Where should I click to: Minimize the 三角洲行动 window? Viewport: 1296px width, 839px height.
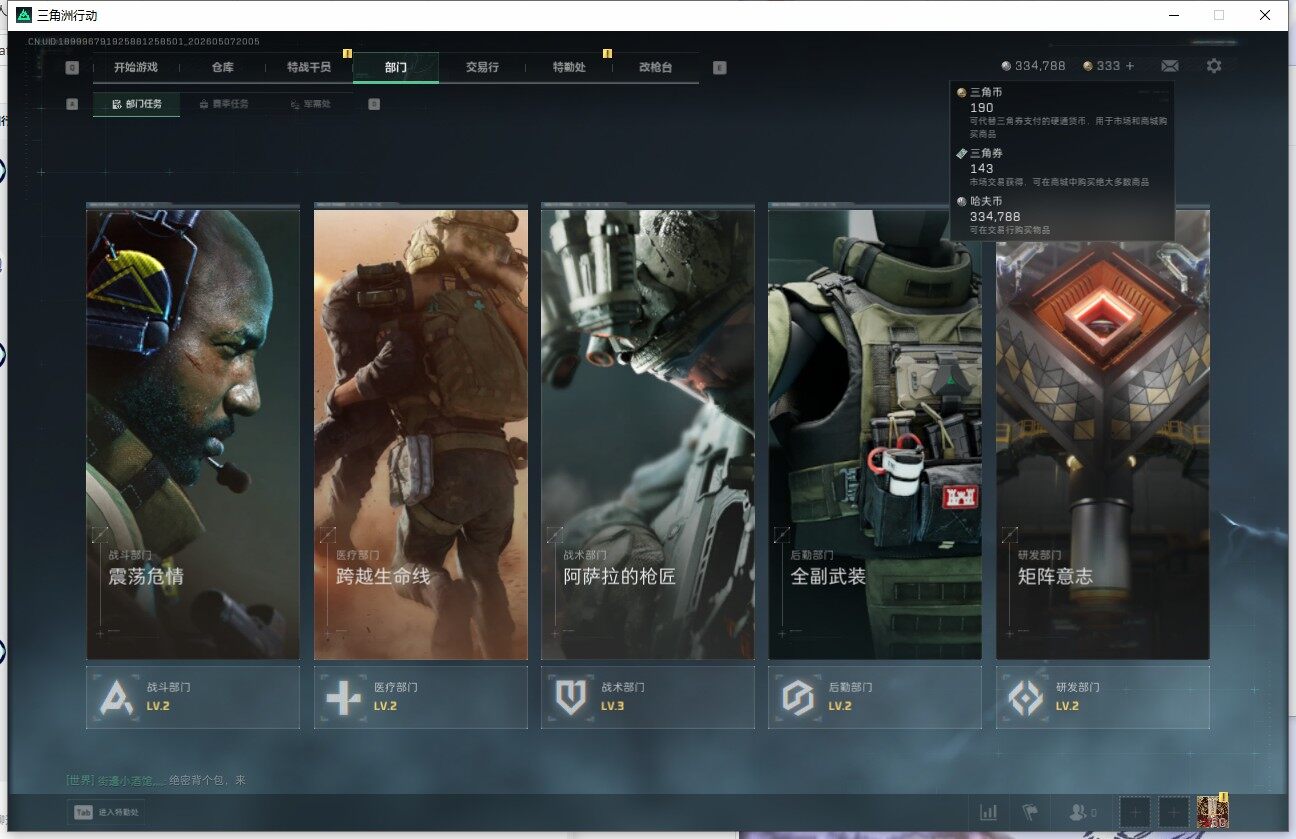1175,15
